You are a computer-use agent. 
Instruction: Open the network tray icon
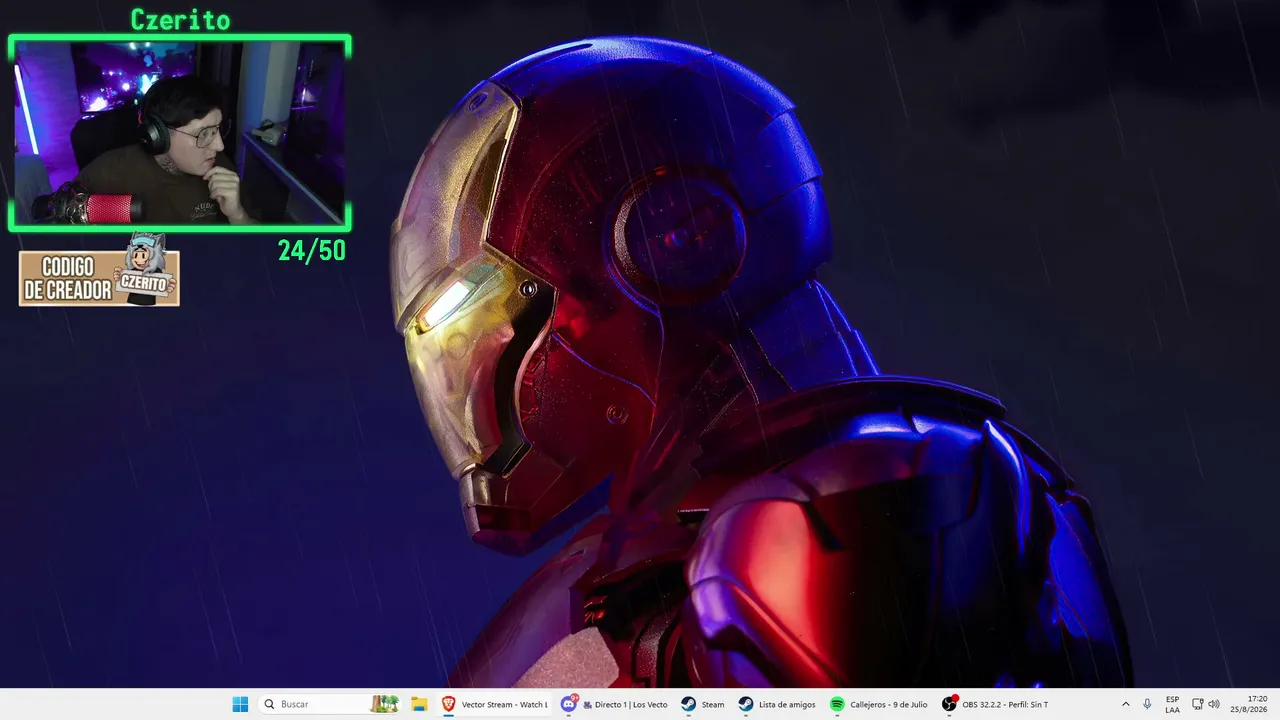(1197, 704)
